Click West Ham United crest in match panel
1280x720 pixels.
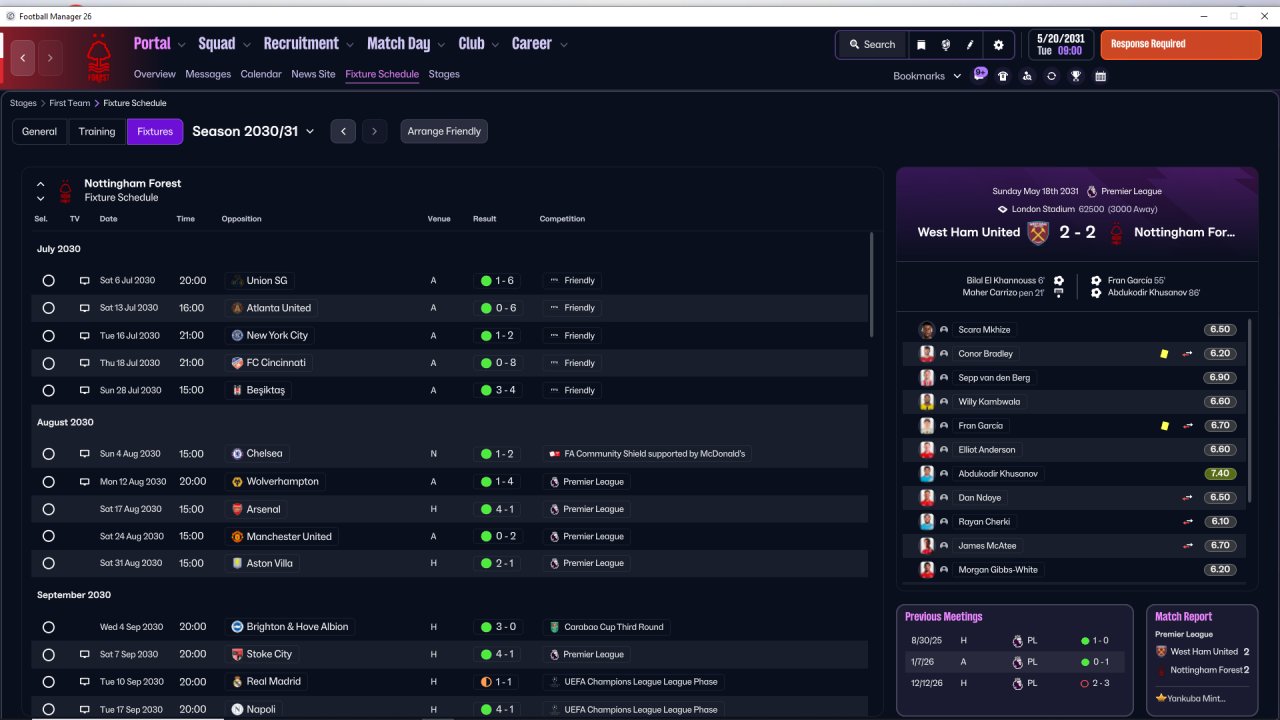tap(1038, 233)
